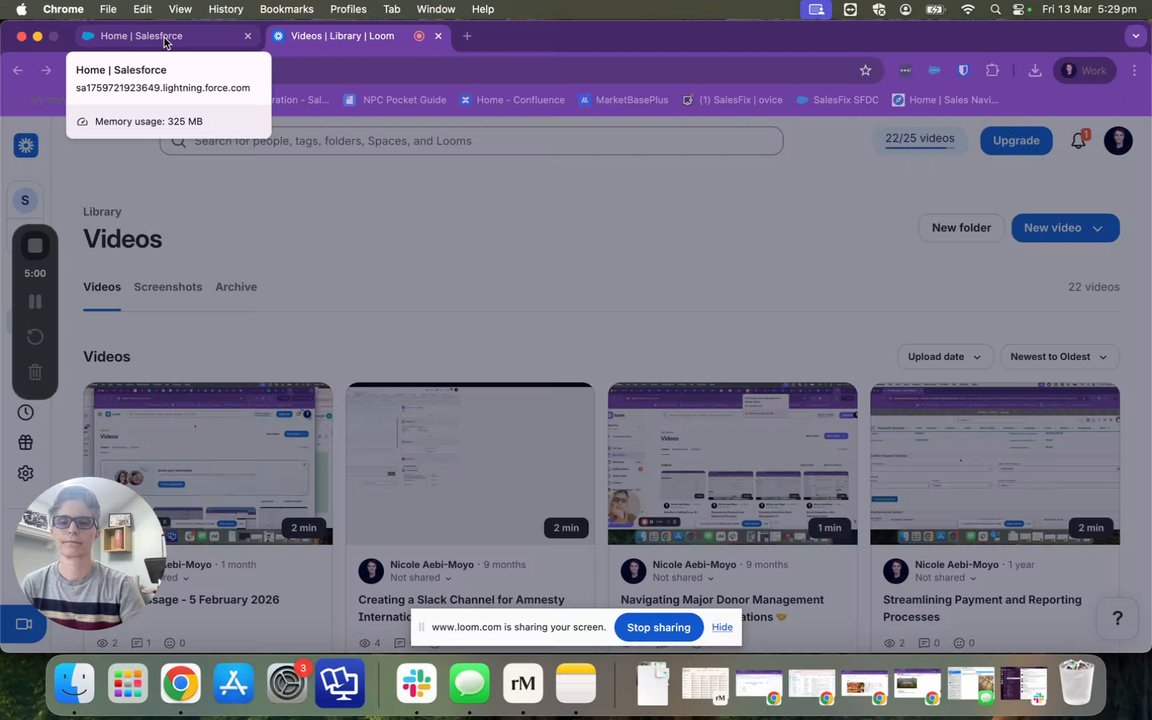This screenshot has width=1152, height=720.
Task: Delete the current recording via trash icon
Action: pyautogui.click(x=35, y=372)
